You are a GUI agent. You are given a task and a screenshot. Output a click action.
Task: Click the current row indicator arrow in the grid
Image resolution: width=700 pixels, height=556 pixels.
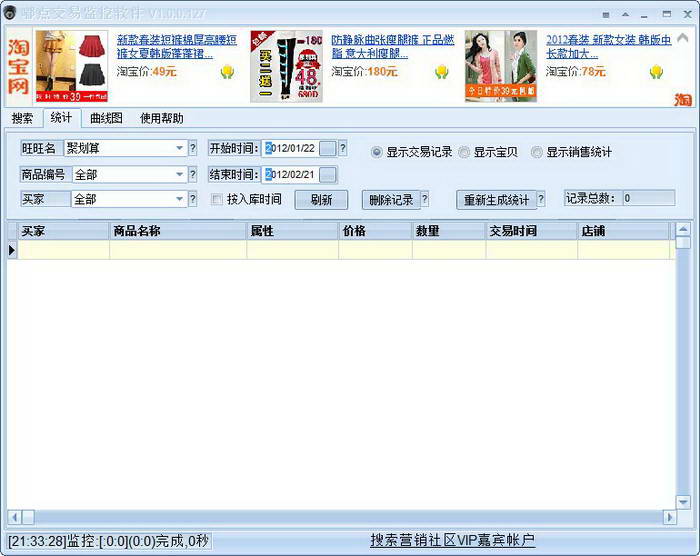pos(12,250)
